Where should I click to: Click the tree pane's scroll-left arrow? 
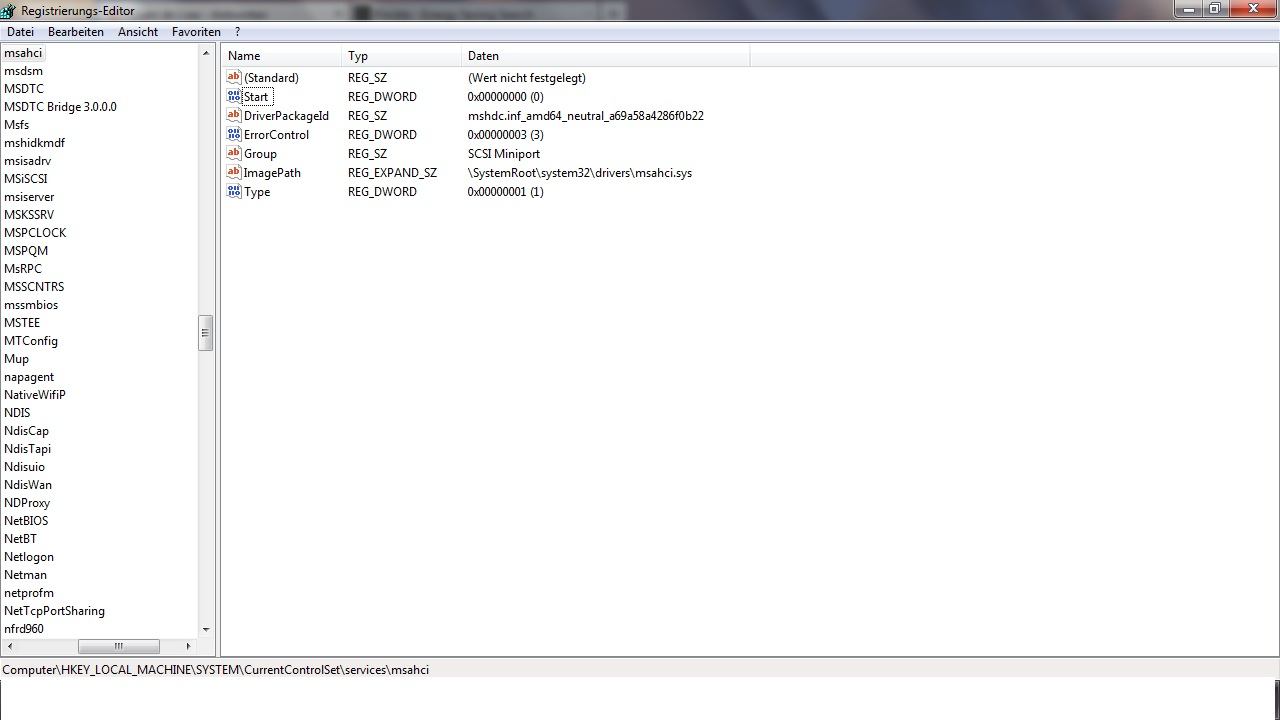coord(9,646)
